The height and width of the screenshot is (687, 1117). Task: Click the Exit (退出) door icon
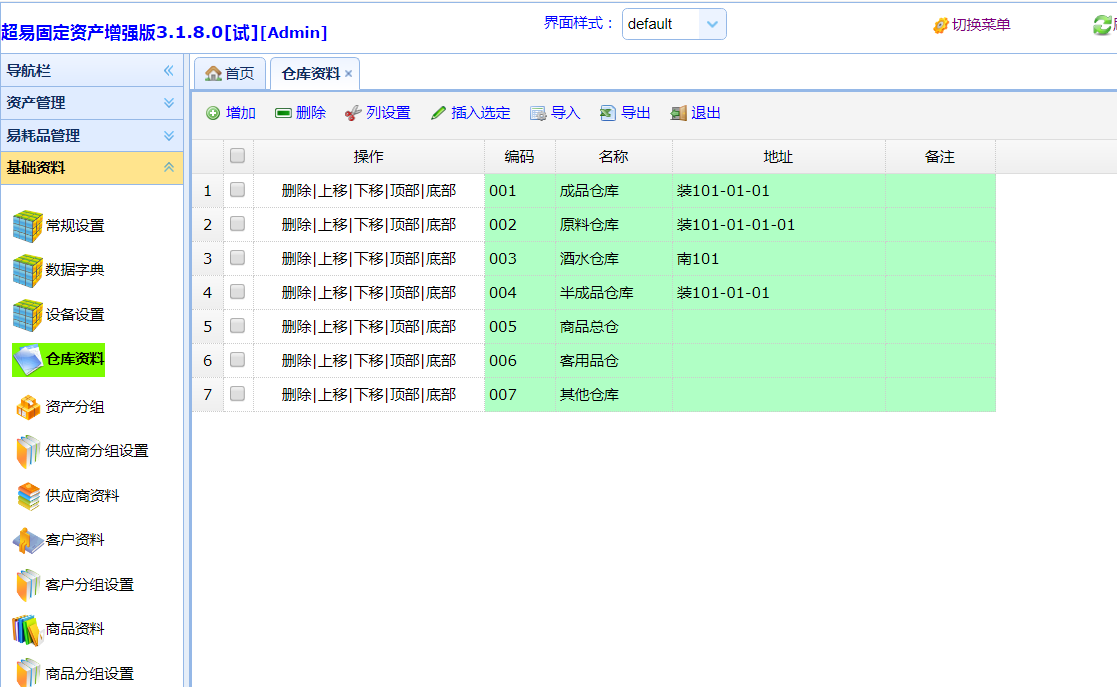679,114
